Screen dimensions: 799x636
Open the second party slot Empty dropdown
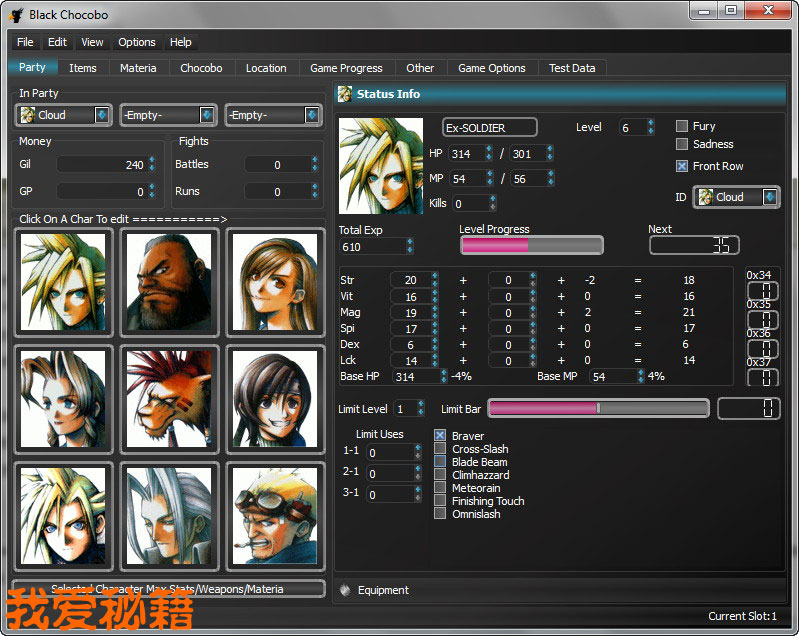pyautogui.click(x=169, y=115)
